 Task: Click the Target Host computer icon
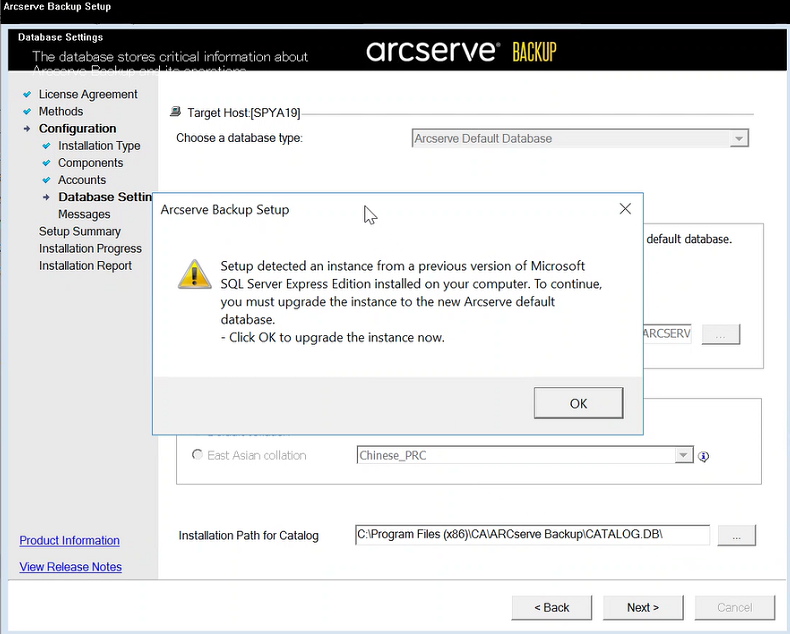pos(175,111)
